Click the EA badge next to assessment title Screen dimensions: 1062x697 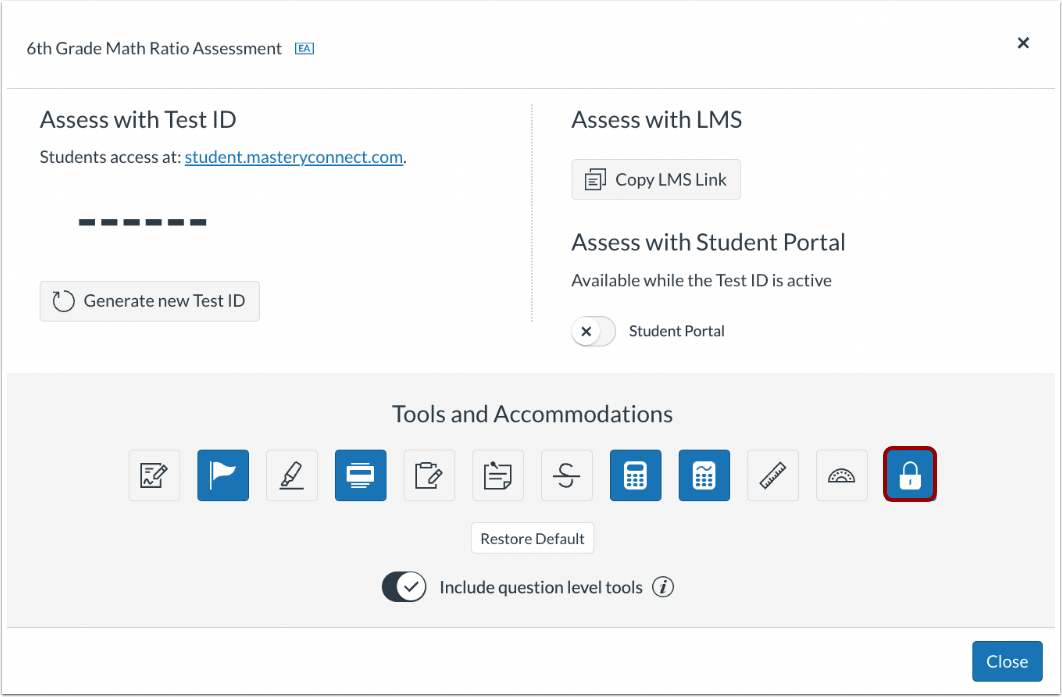pos(304,47)
